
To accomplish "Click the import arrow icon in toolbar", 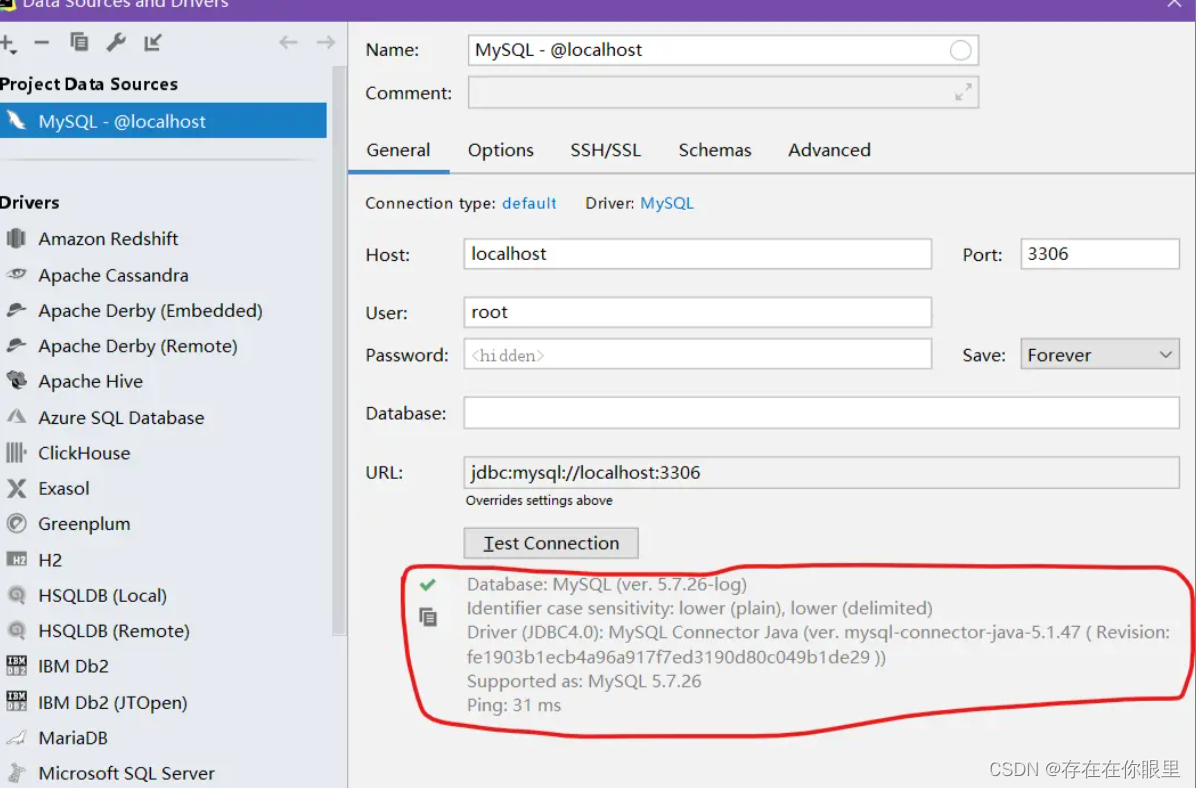I will tap(150, 43).
